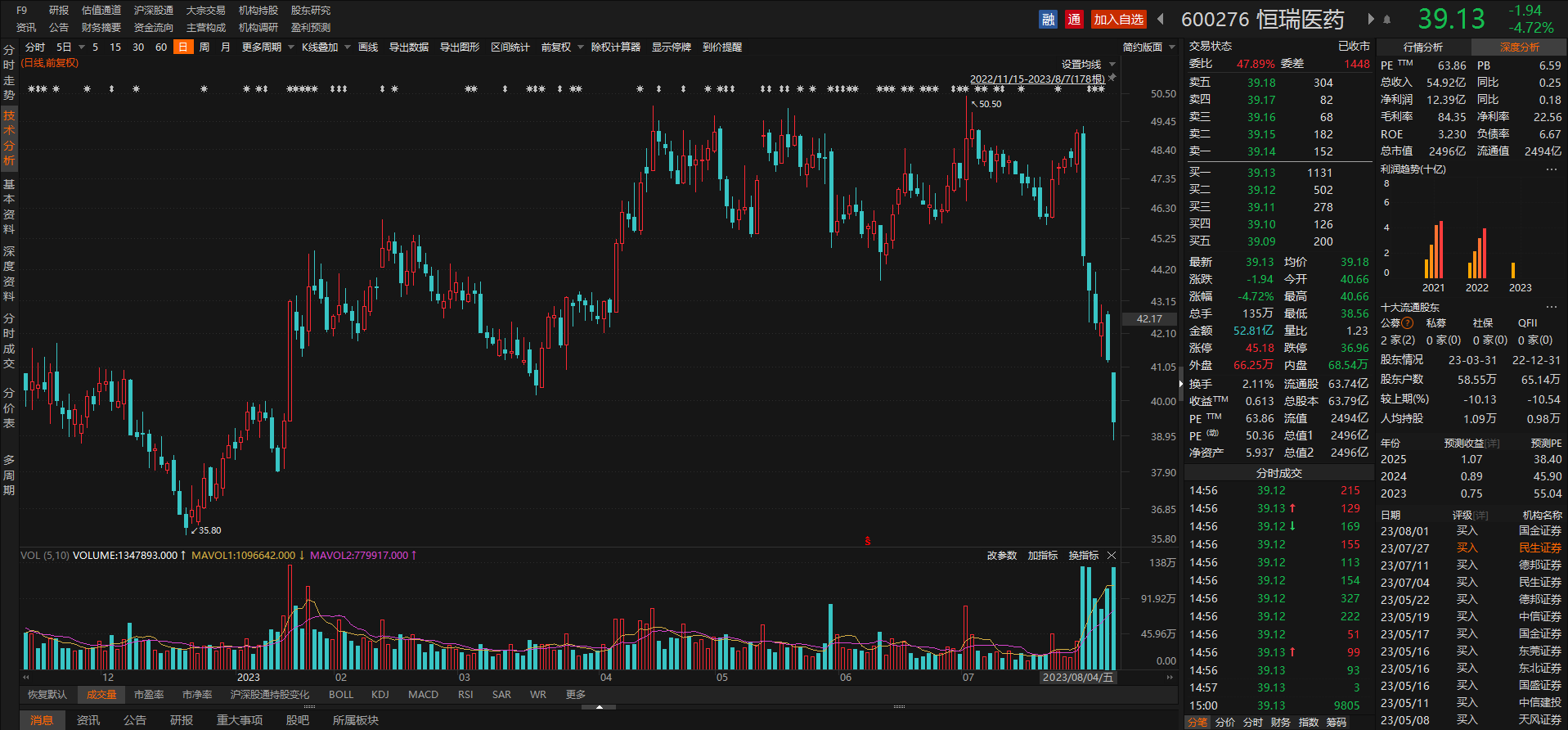Select the 周 weekly period
The image size is (1568, 730).
click(x=204, y=47)
